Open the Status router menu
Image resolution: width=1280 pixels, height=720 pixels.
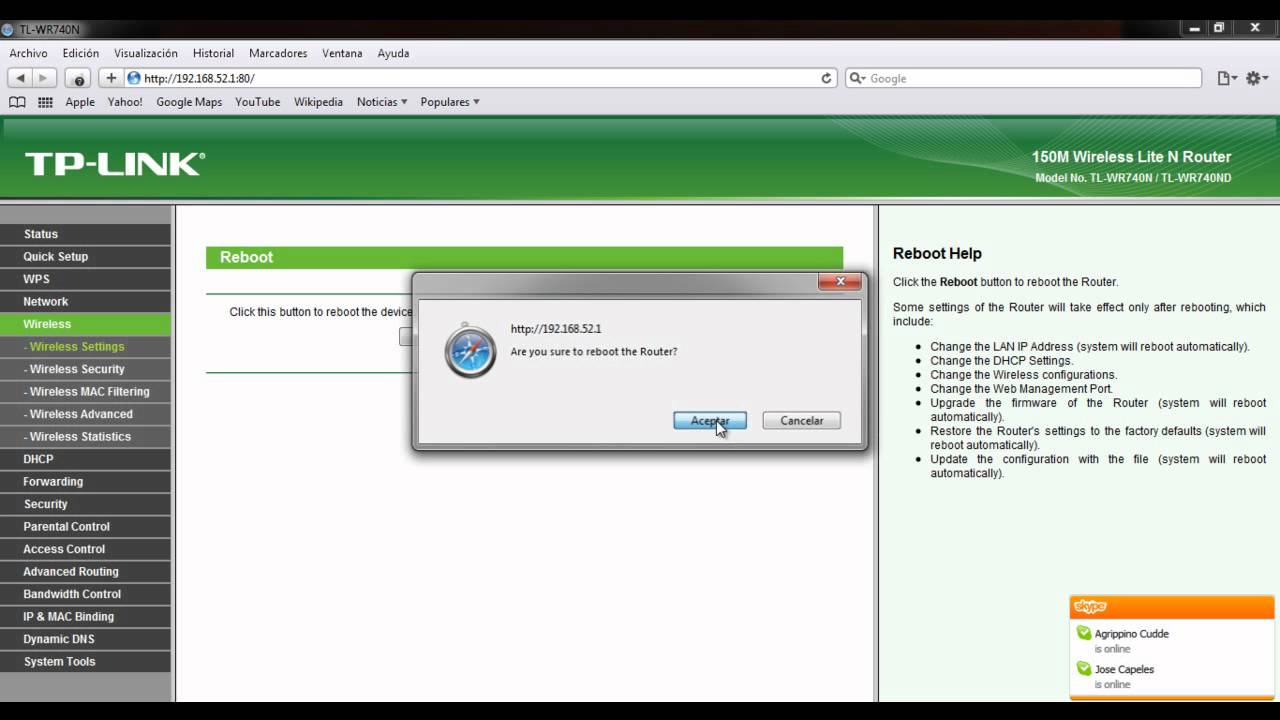click(x=85, y=234)
